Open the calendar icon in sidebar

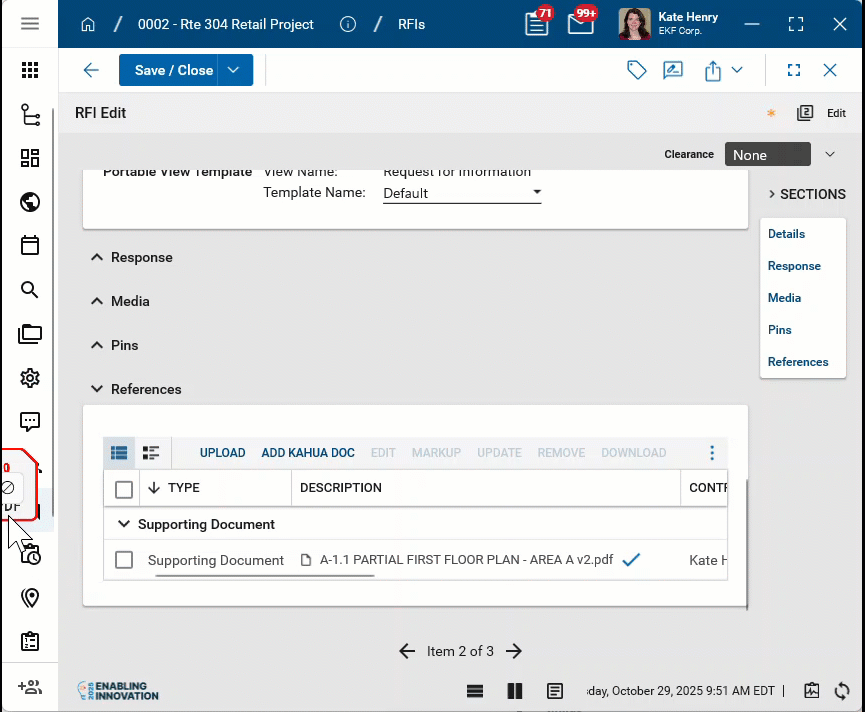point(30,246)
